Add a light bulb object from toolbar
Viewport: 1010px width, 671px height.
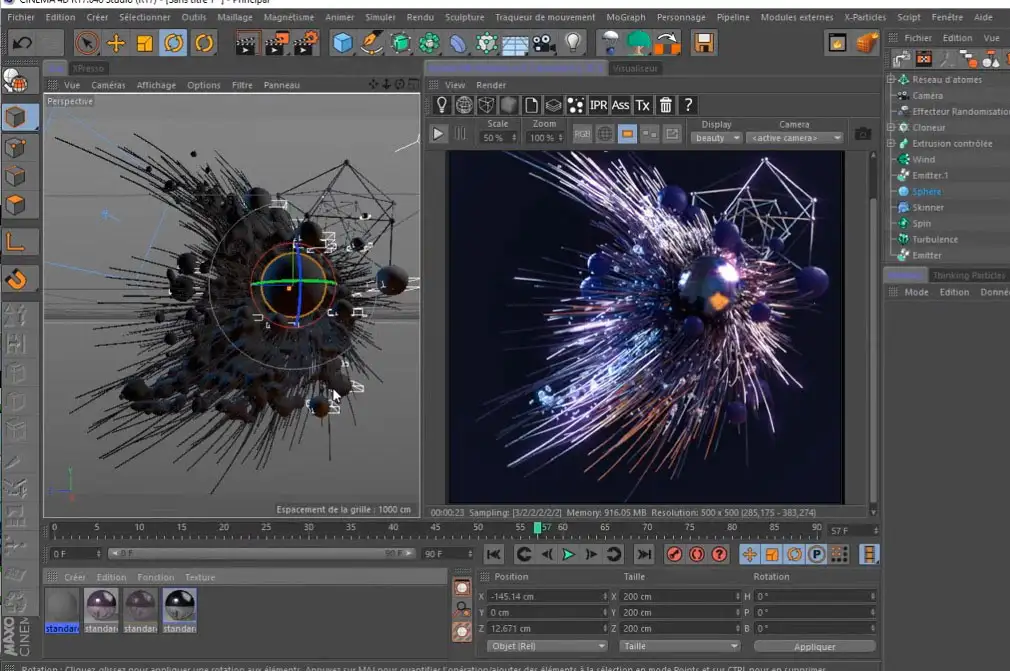coord(573,43)
